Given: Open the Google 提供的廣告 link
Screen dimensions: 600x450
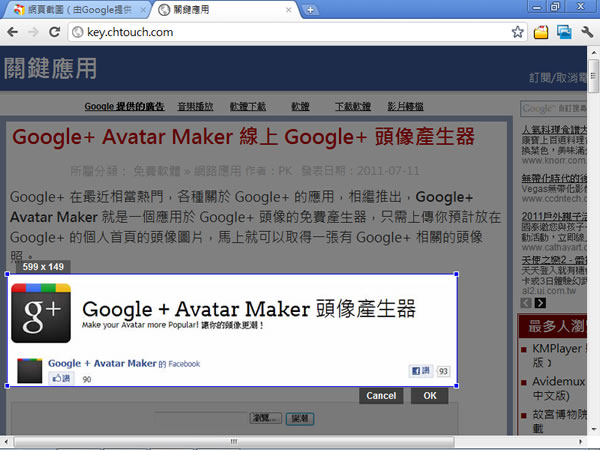Looking at the screenshot, I should [124, 106].
